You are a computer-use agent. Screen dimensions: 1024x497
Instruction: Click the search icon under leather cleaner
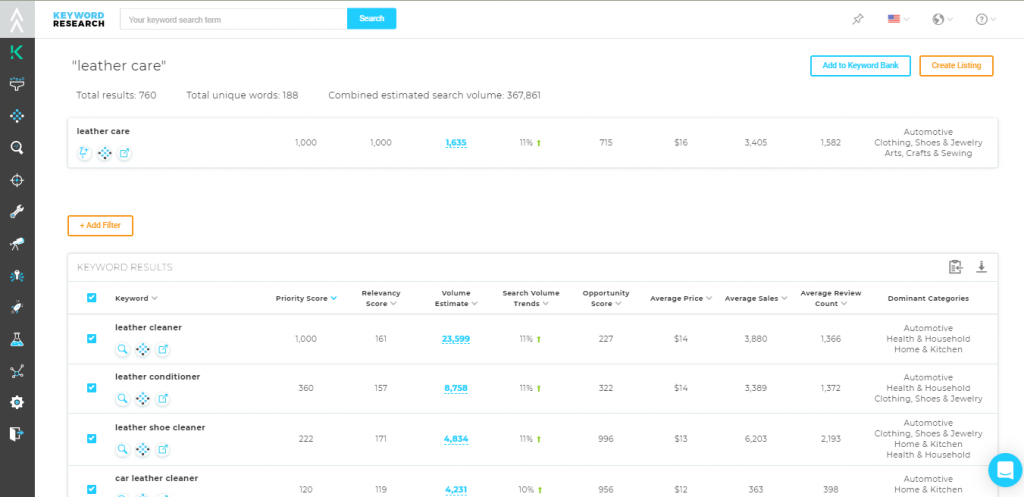click(123, 349)
